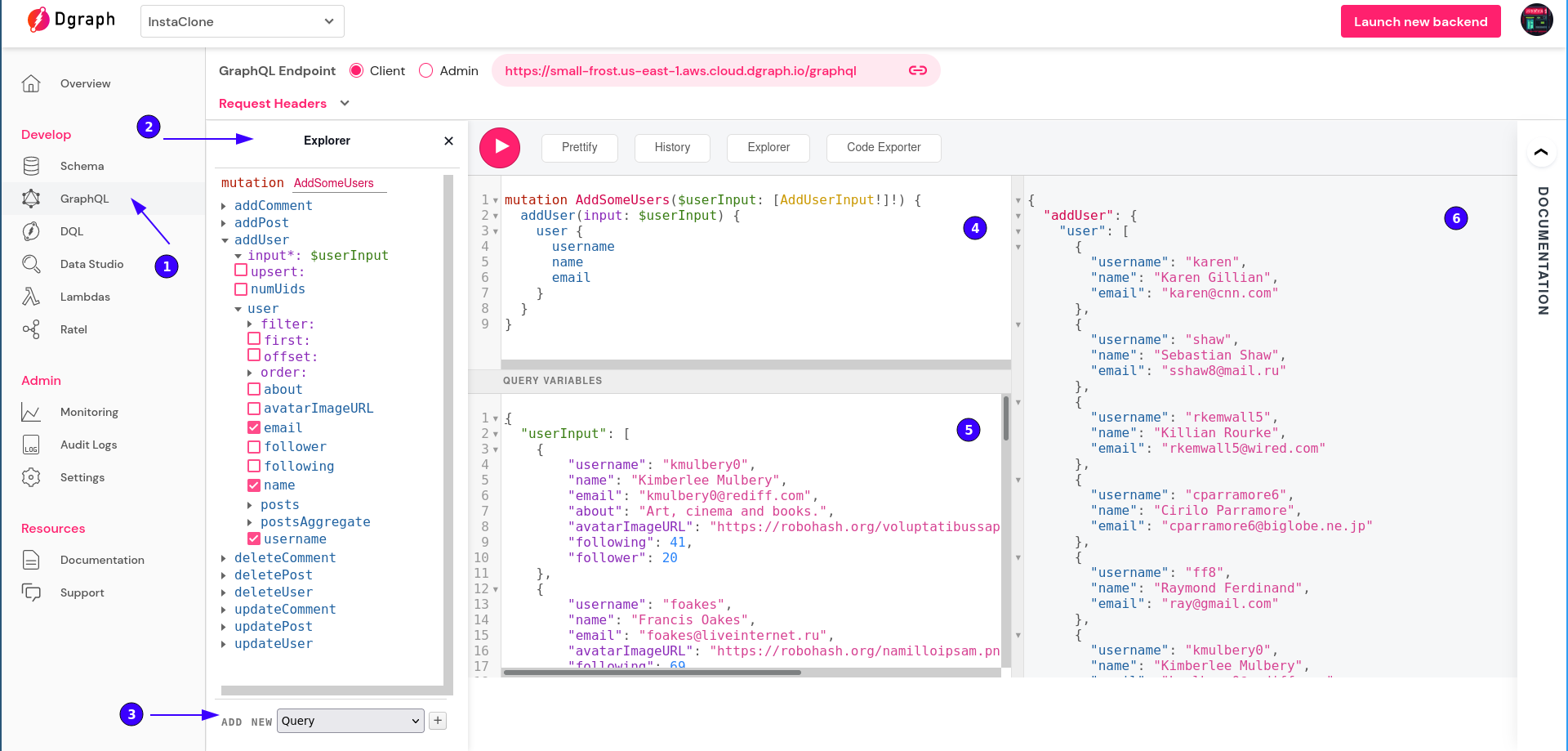The image size is (1568, 751).
Task: Check the follower field checkbox
Action: click(254, 447)
